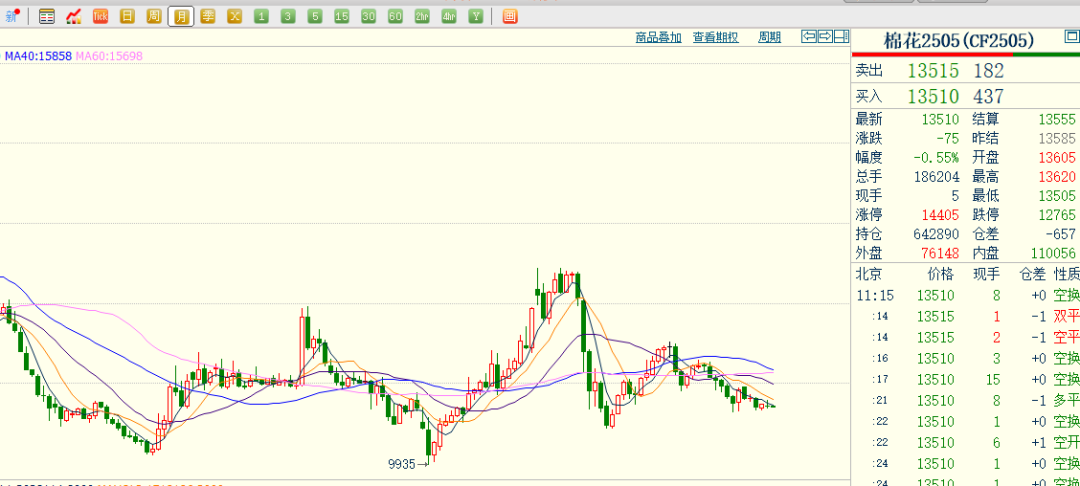
Task: Click the 商品叠加 link
Action: point(658,37)
